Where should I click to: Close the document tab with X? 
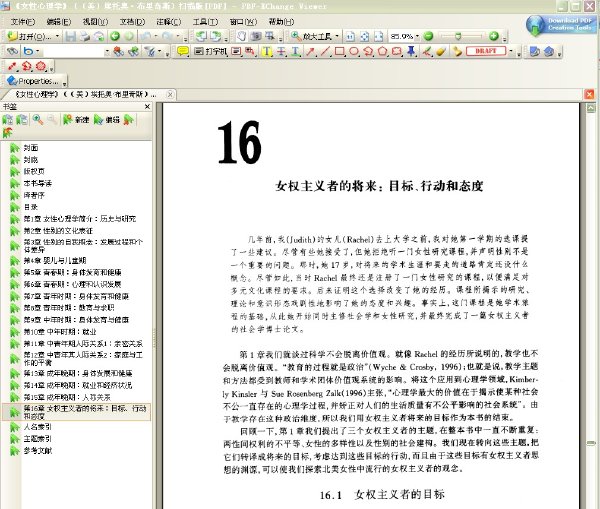pyautogui.click(x=170, y=94)
